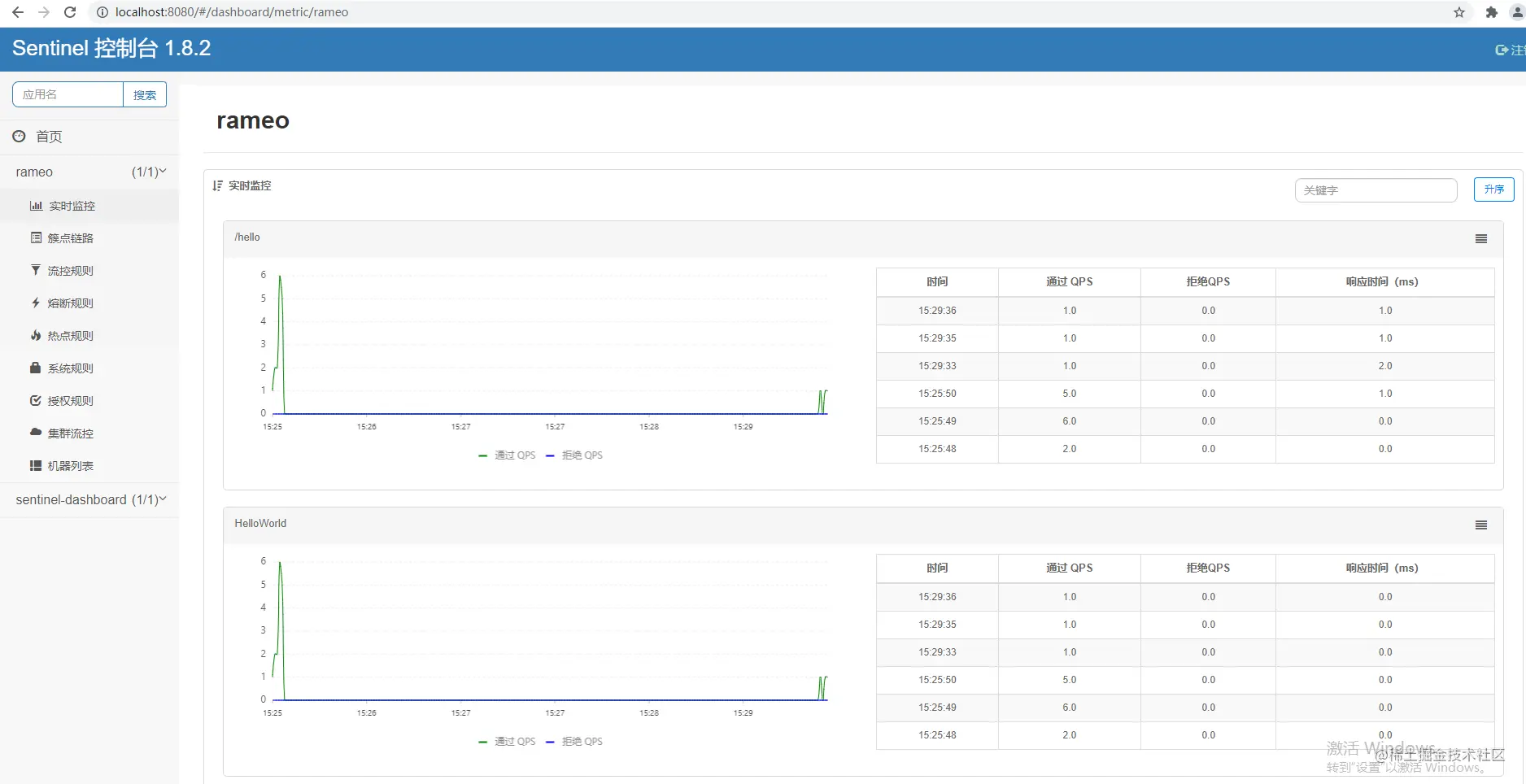The image size is (1526, 784).
Task: Open the browser extensions puzzle icon
Action: pyautogui.click(x=1491, y=12)
